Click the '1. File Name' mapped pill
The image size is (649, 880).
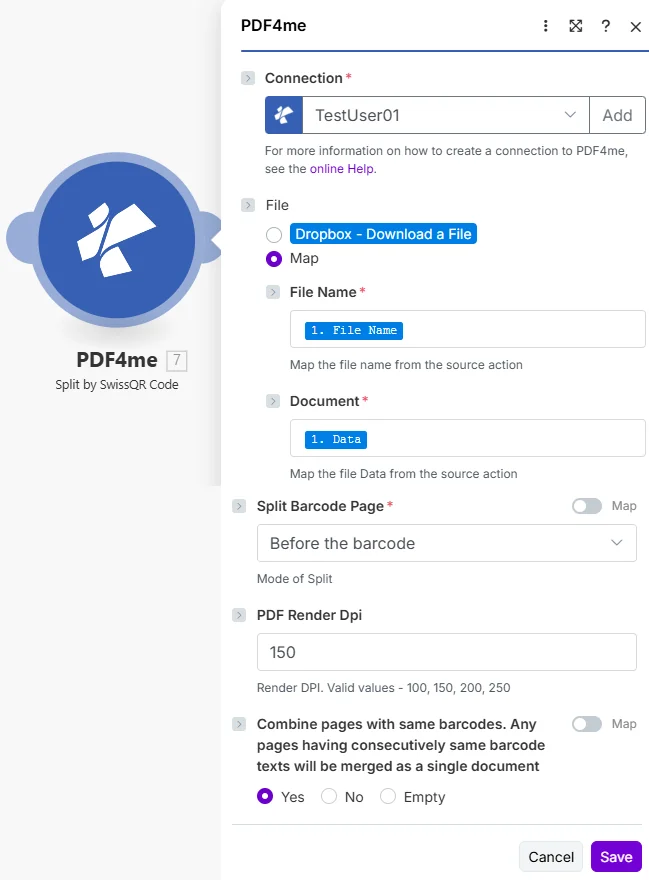(354, 331)
